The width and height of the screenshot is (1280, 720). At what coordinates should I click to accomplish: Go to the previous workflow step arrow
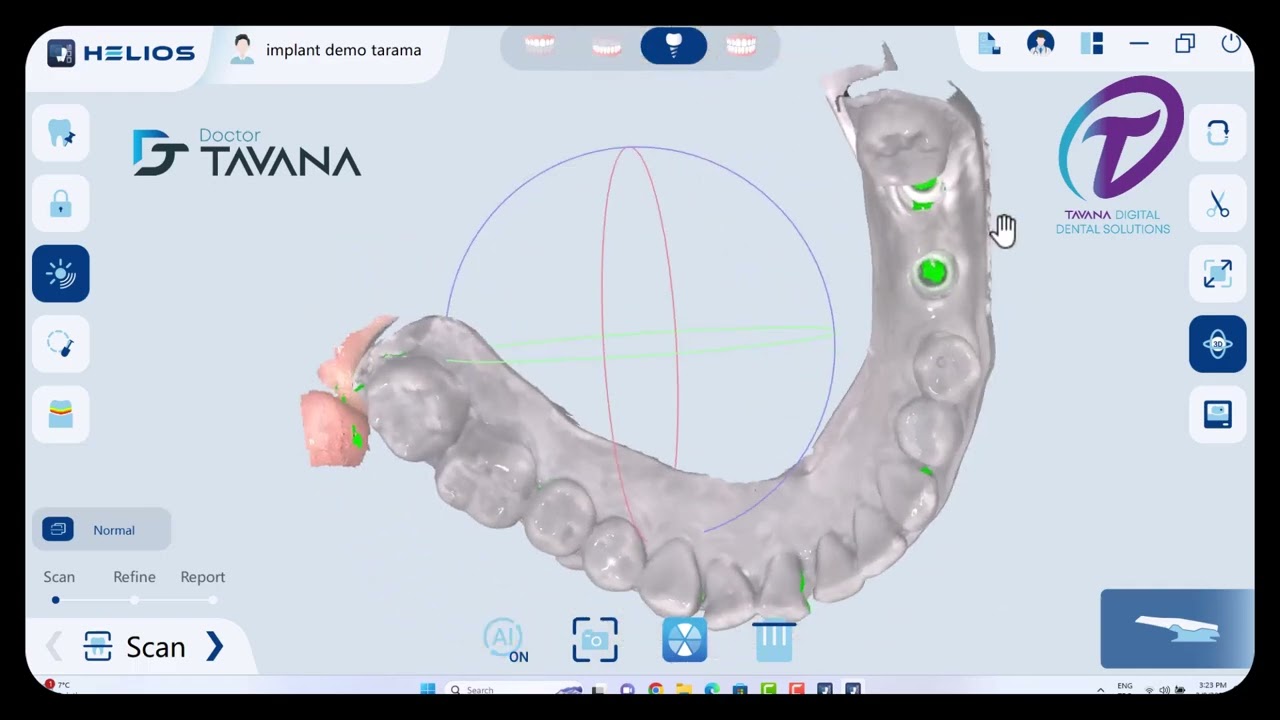pyautogui.click(x=54, y=647)
